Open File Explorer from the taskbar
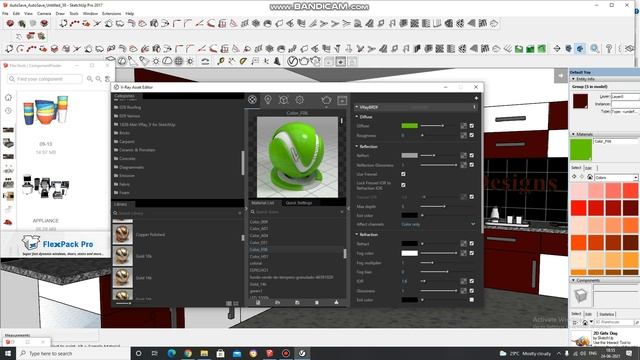The width and height of the screenshot is (640, 360). coord(204,353)
